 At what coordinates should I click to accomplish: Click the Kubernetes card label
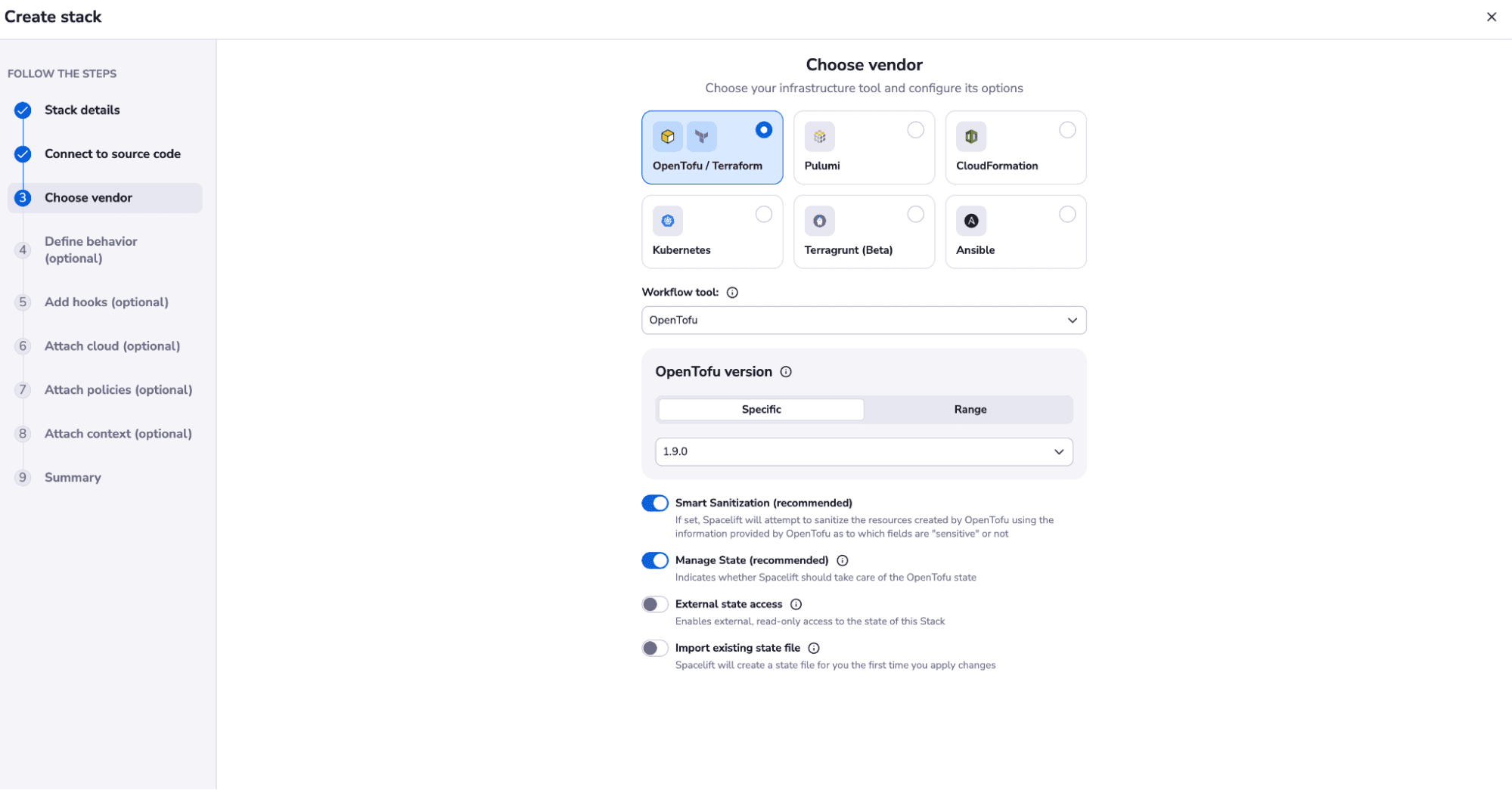click(x=681, y=250)
